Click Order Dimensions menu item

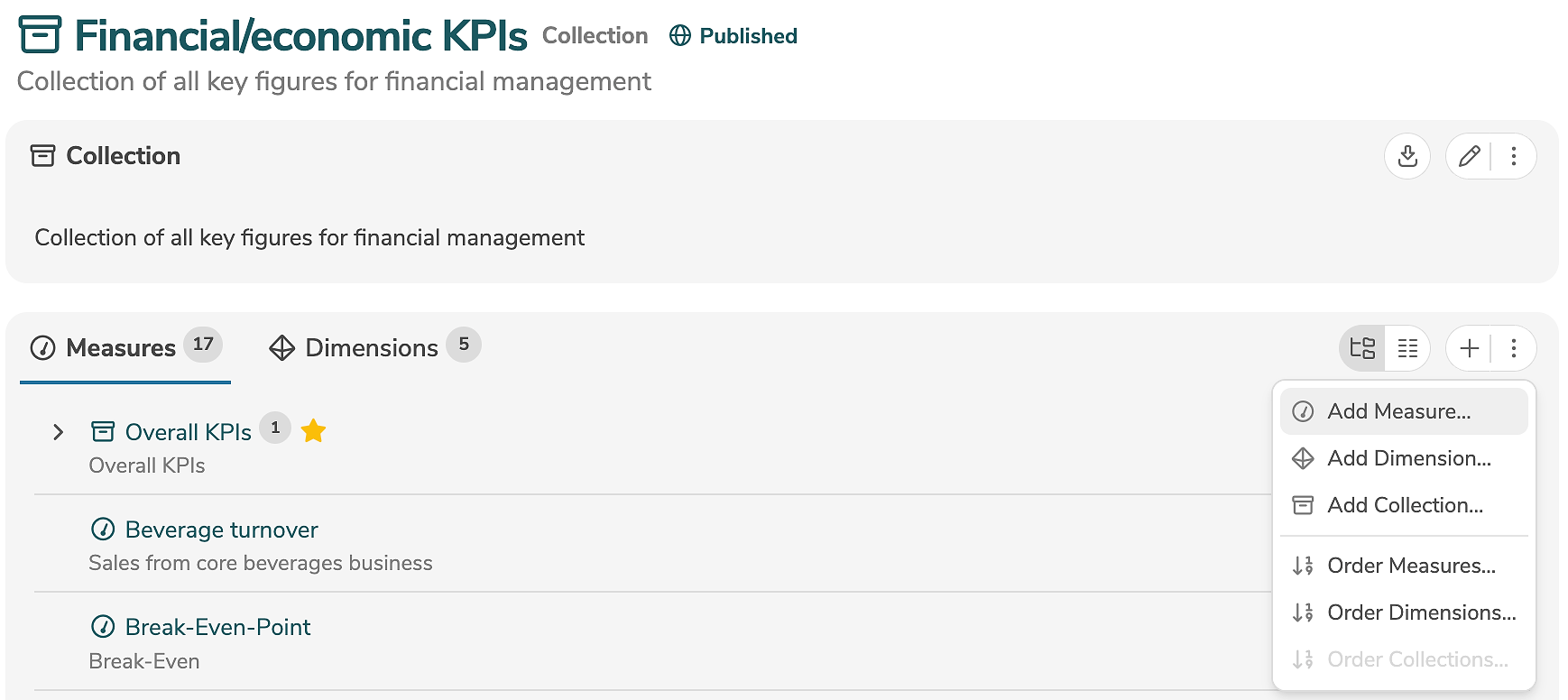(1421, 612)
